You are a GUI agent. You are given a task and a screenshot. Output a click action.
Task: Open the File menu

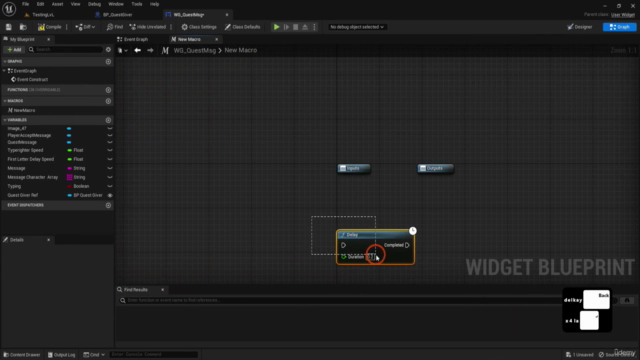coord(25,4)
